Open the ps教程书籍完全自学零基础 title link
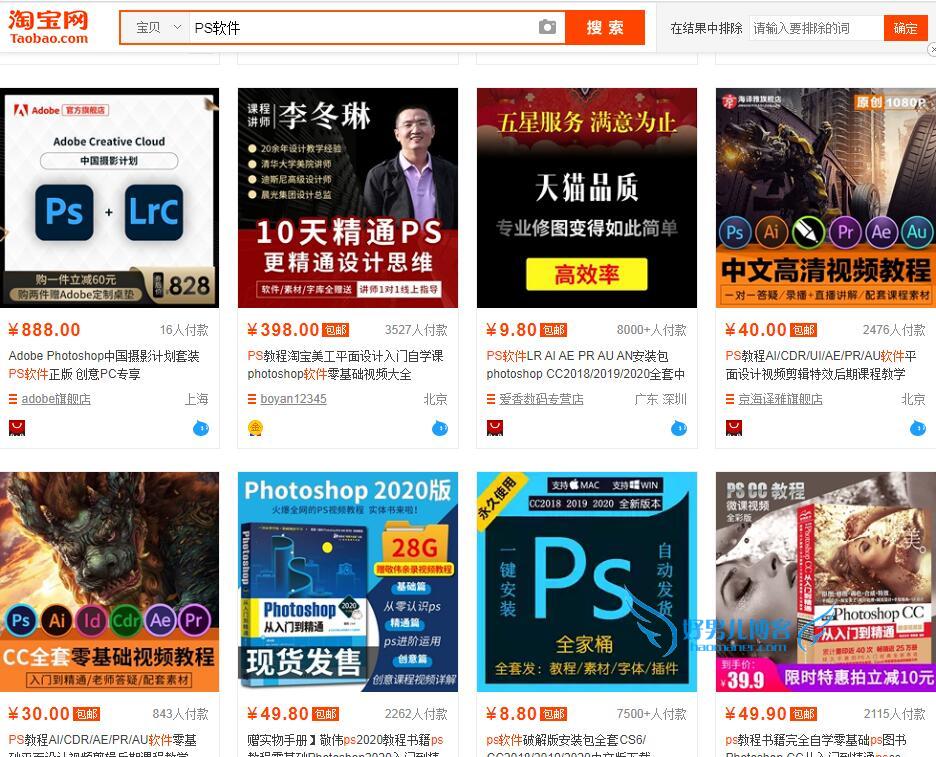This screenshot has width=936, height=757. tap(815, 746)
